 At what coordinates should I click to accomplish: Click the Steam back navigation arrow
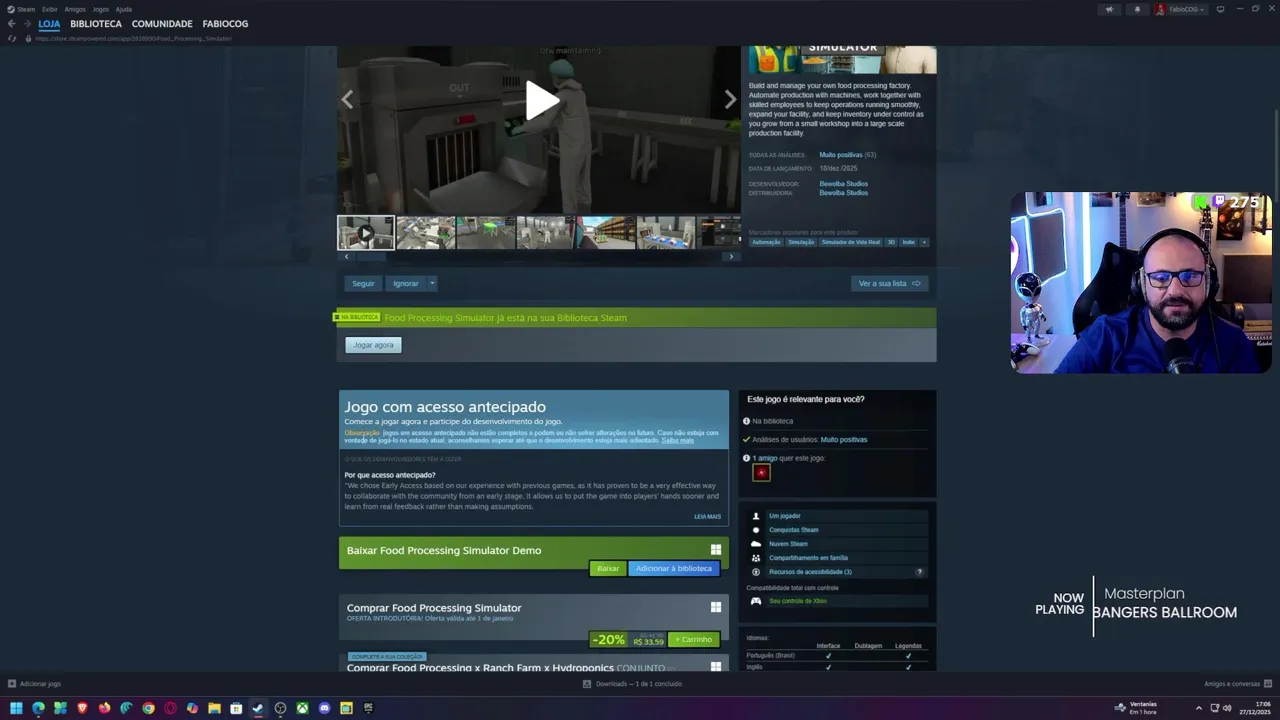(x=12, y=23)
